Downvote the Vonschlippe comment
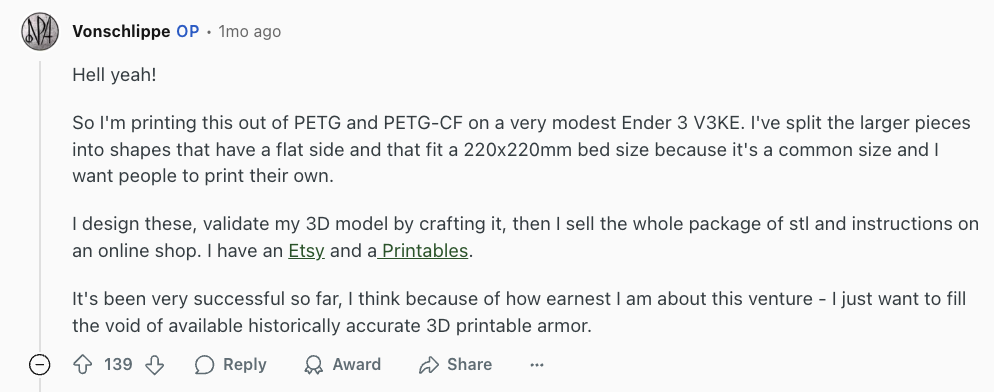 pyautogui.click(x=155, y=365)
